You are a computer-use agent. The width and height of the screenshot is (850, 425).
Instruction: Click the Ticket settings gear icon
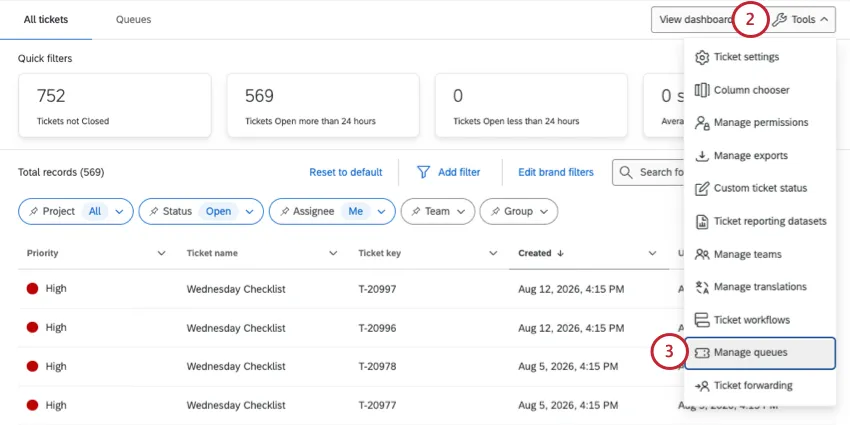[x=702, y=57]
